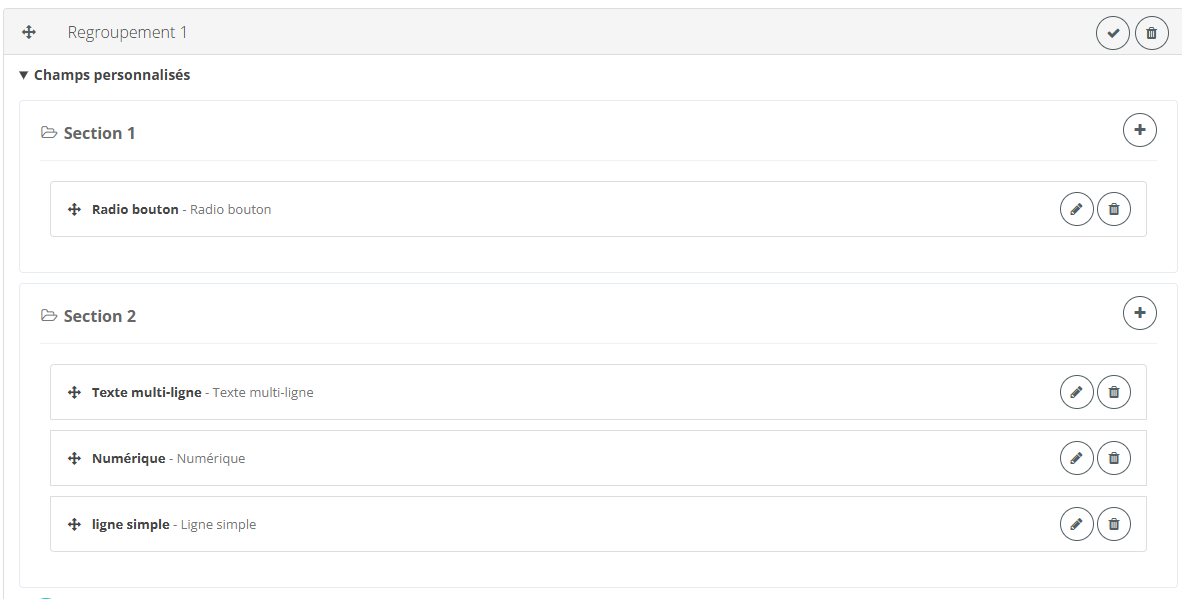Edit the Numérique field
Image resolution: width=1182 pixels, height=599 pixels.
(1076, 458)
